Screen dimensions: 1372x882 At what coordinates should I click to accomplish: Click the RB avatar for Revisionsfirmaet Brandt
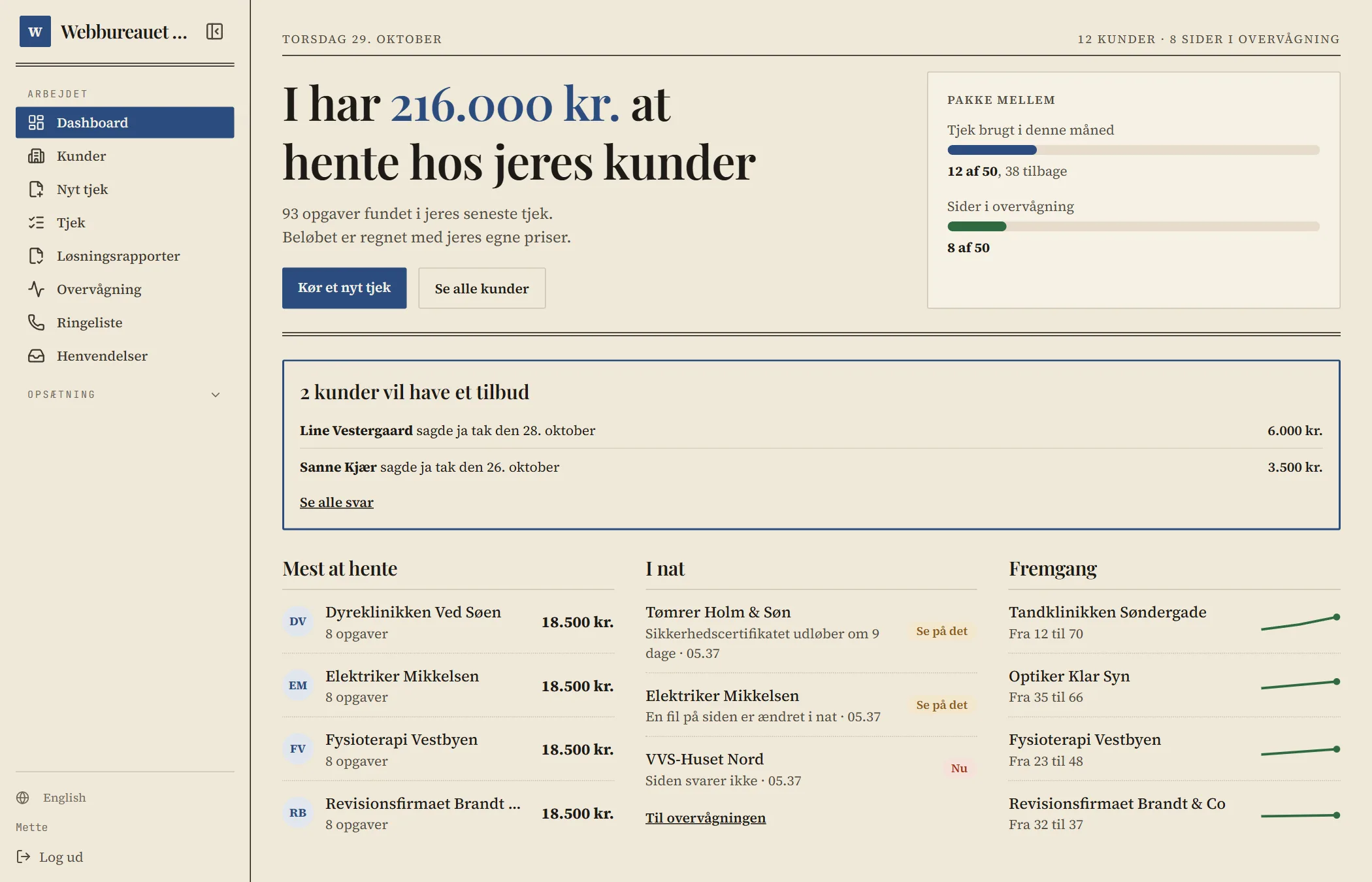(x=298, y=813)
